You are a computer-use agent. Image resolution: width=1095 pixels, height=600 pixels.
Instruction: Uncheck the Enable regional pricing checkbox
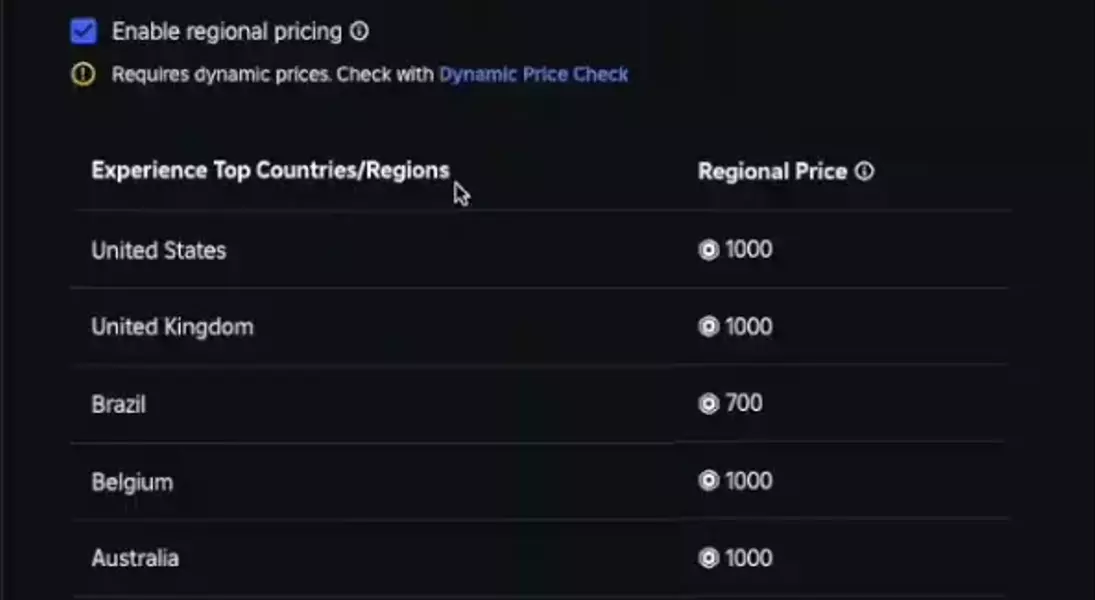84,32
